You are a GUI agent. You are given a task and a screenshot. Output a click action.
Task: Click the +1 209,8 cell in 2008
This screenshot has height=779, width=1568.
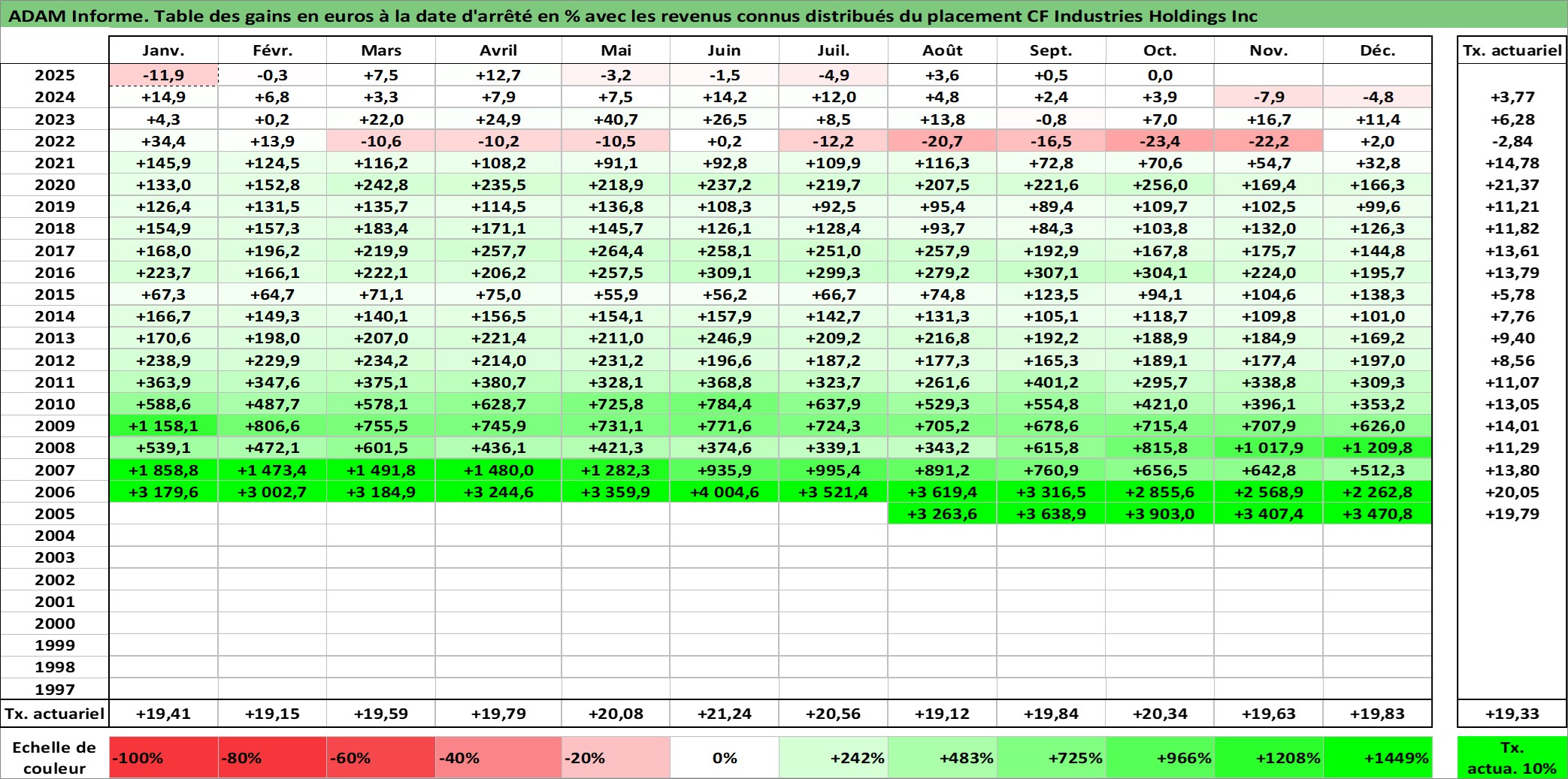[1377, 448]
